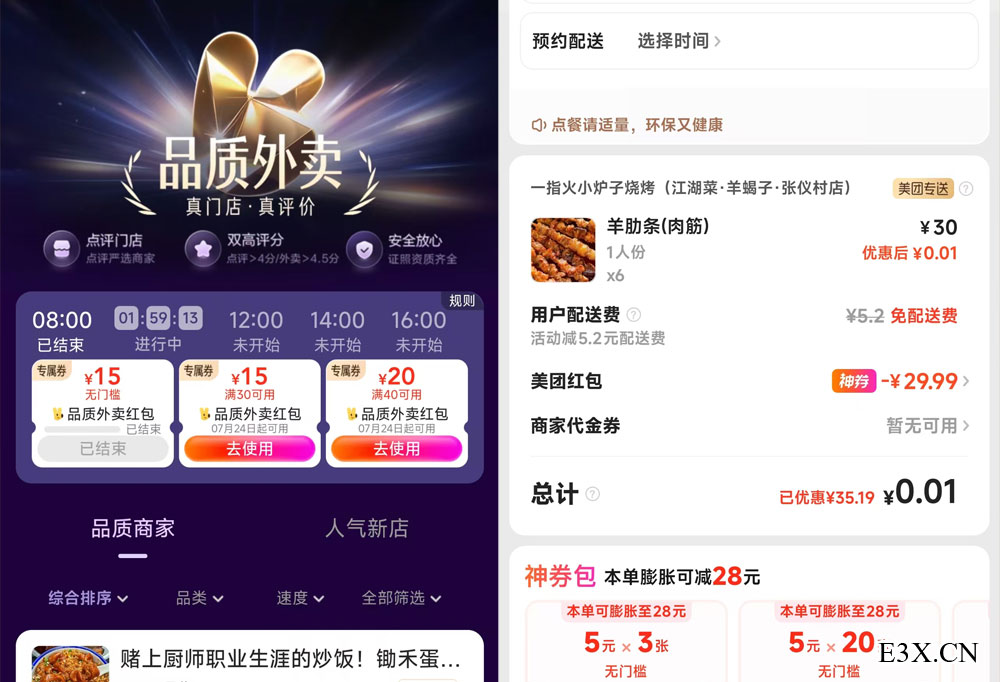Choose delivery time via 选择时间
The height and width of the screenshot is (682, 1000).
click(x=679, y=41)
